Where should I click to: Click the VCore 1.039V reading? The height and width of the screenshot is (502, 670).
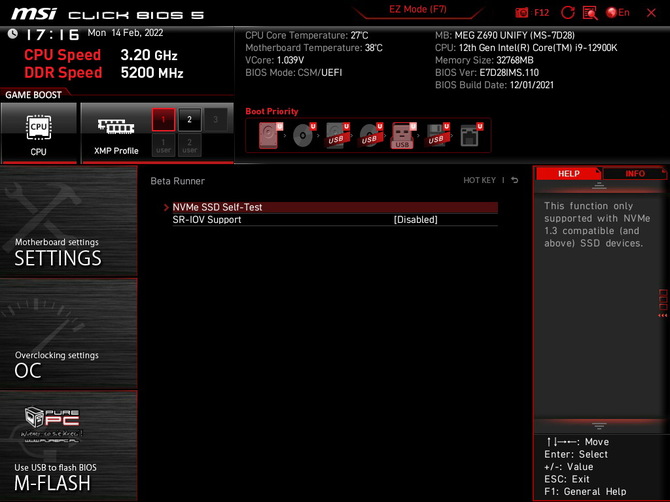click(274, 60)
